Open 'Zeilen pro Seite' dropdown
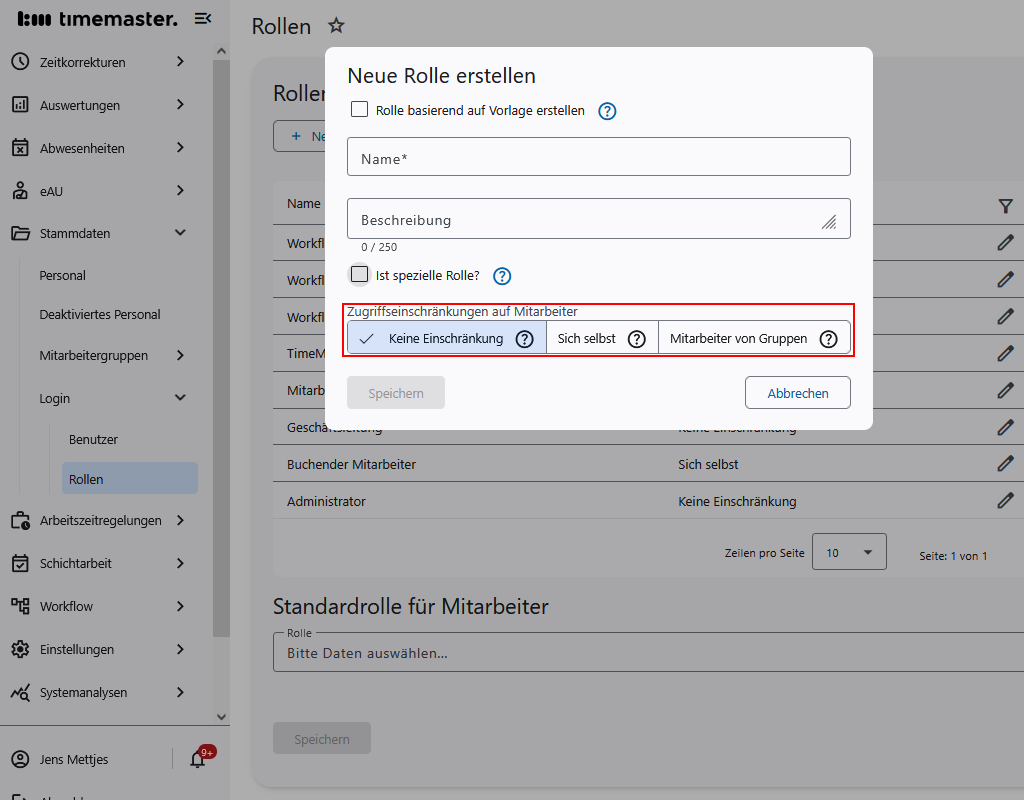 click(x=849, y=552)
